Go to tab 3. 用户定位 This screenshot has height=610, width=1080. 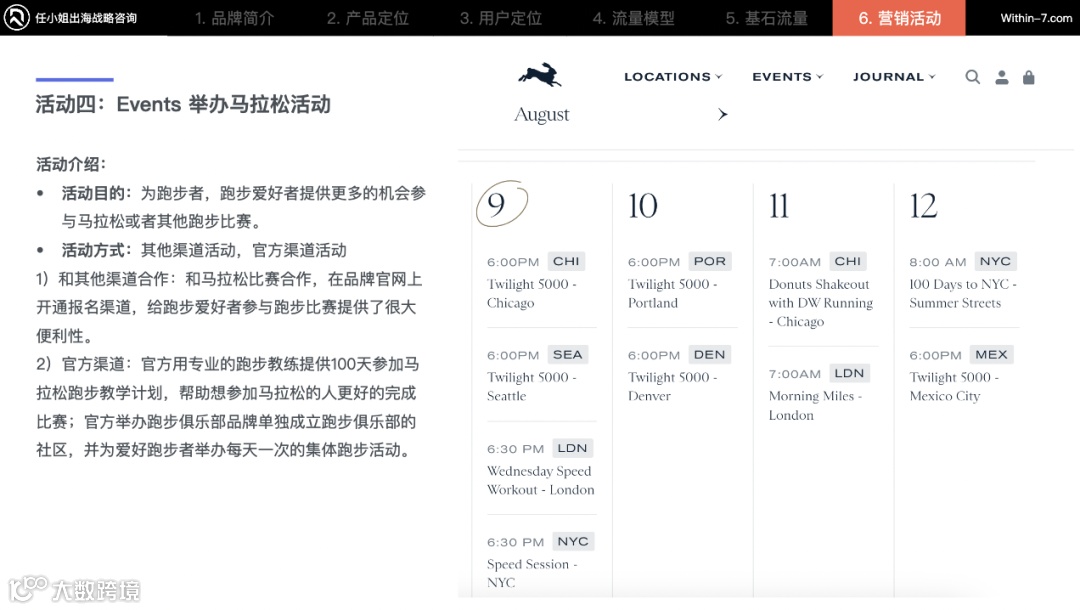[x=501, y=18]
